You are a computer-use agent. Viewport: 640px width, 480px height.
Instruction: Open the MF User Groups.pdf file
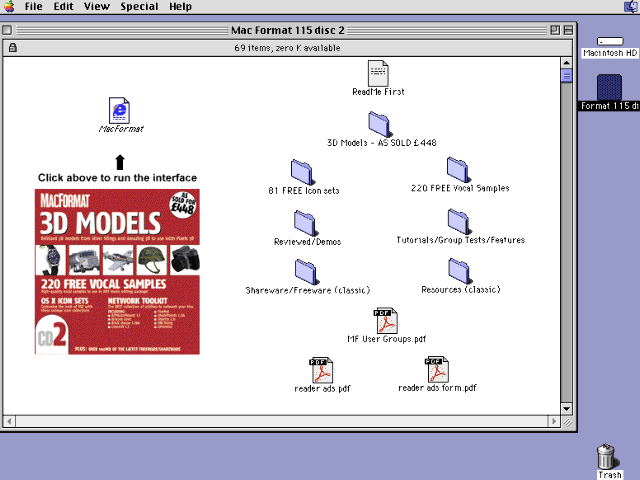click(x=386, y=321)
